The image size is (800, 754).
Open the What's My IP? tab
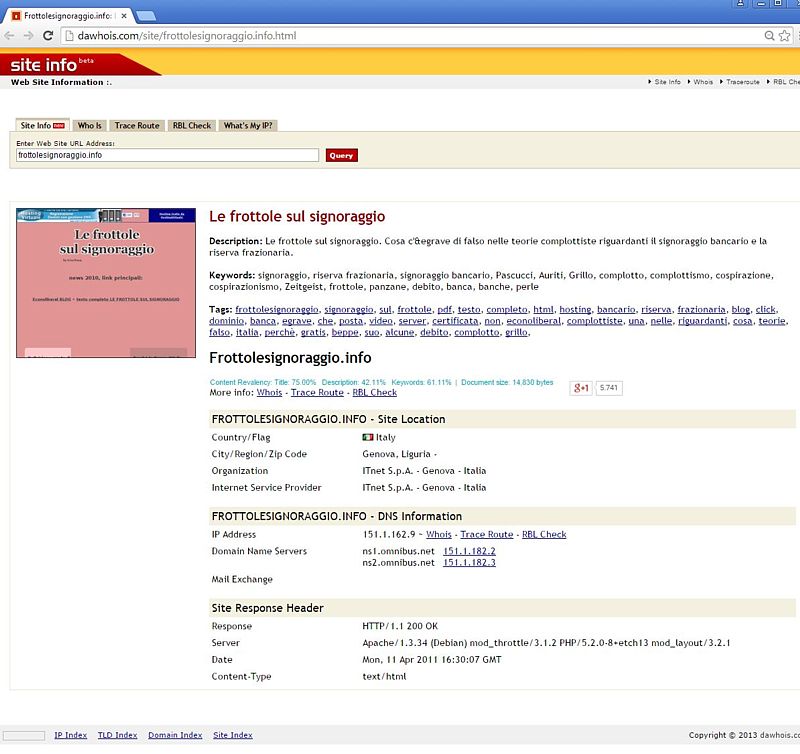tap(248, 126)
